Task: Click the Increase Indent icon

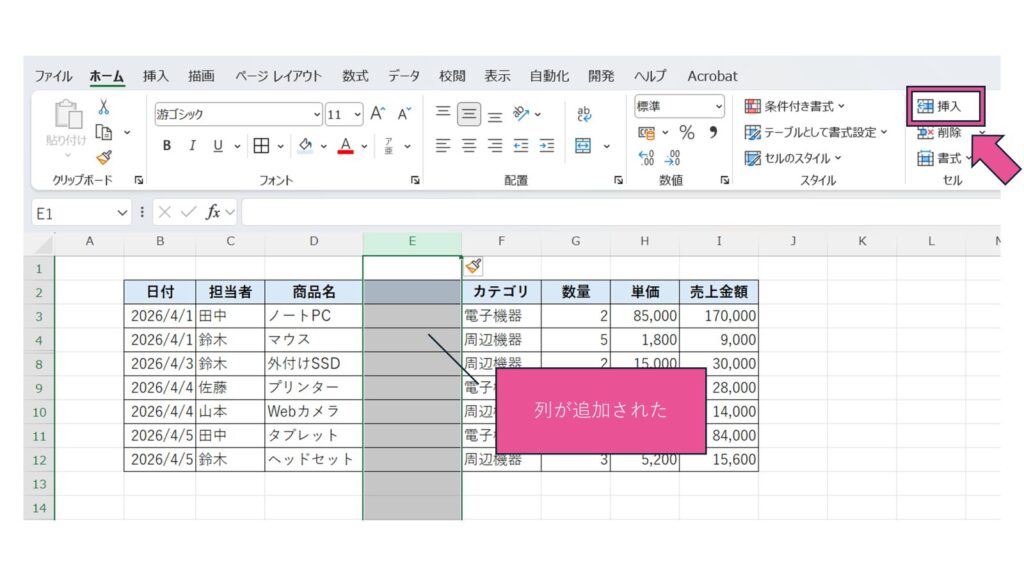Action: point(546,146)
